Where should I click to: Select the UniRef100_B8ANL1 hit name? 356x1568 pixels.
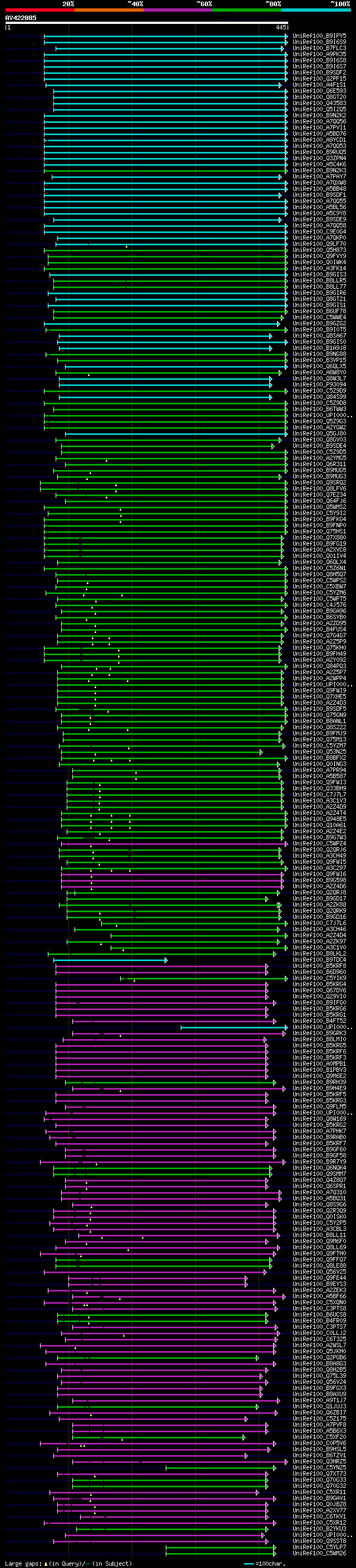pyautogui.click(x=319, y=721)
